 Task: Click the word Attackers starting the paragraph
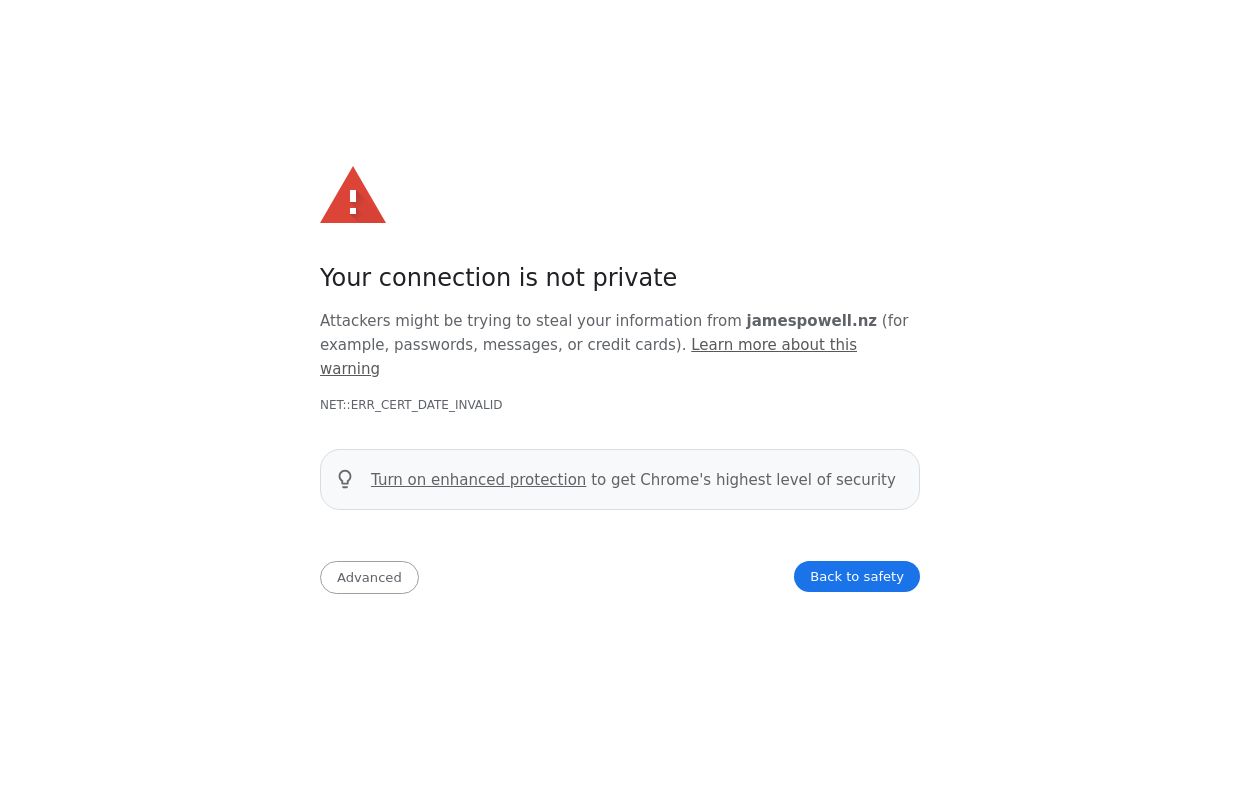[x=355, y=321]
